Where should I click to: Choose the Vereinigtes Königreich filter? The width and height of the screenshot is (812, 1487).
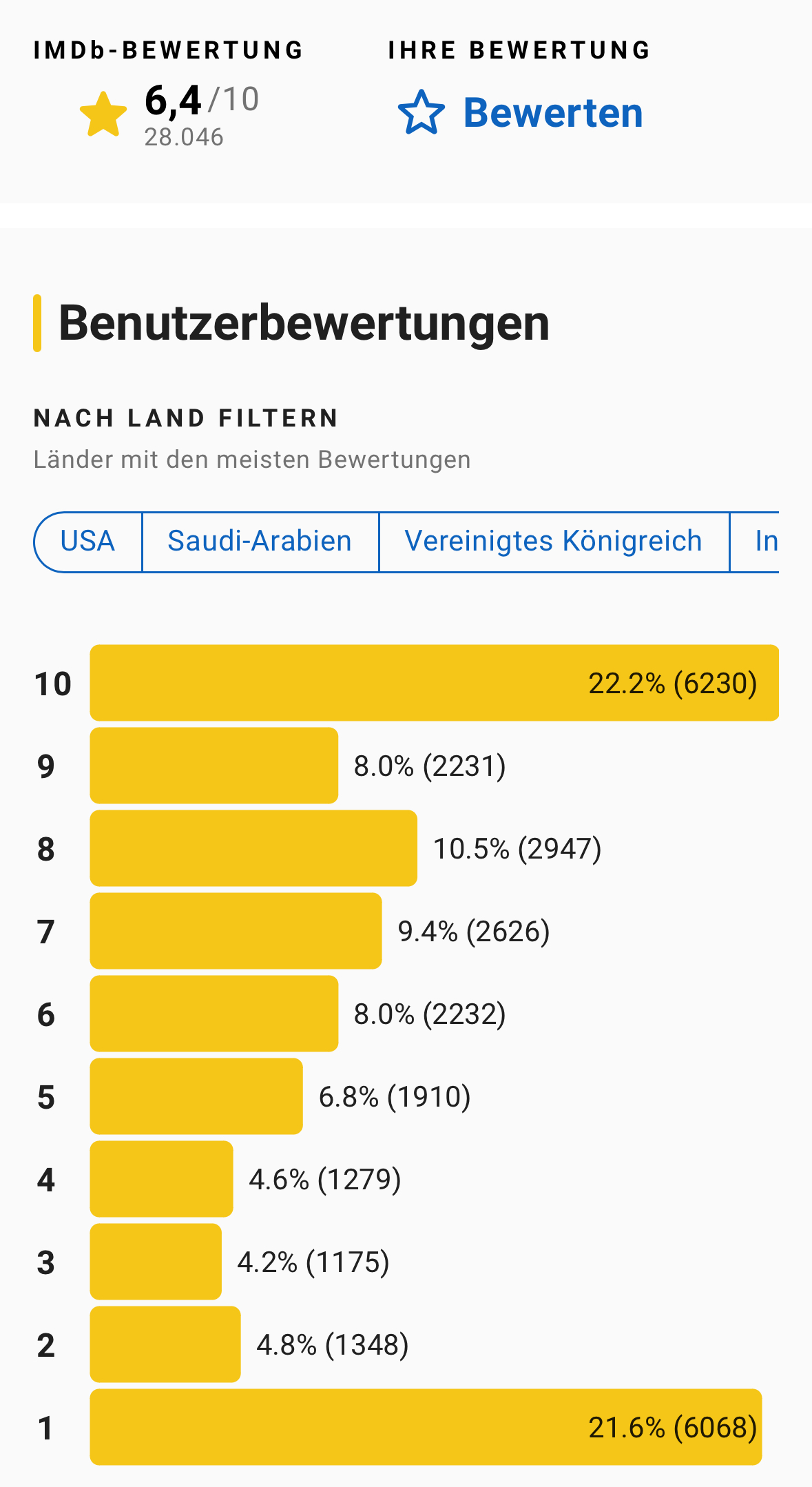point(553,542)
